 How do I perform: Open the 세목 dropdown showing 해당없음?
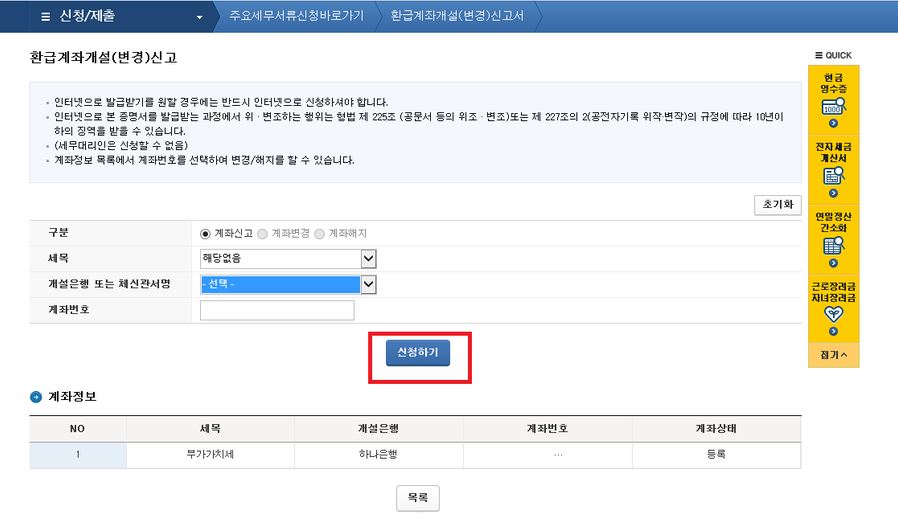[288, 259]
